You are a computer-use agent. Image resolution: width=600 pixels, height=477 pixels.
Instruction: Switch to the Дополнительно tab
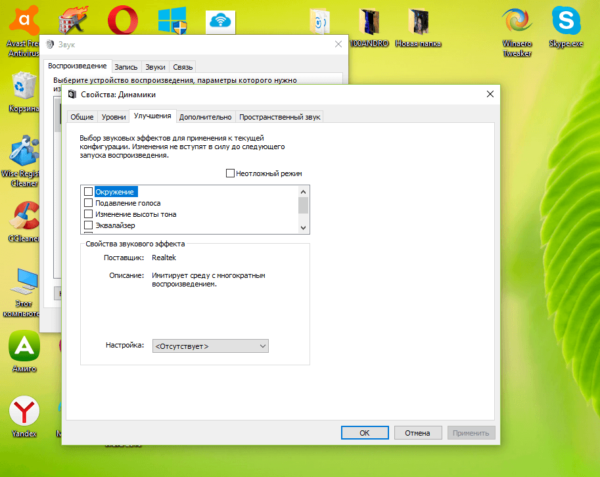tap(205, 117)
